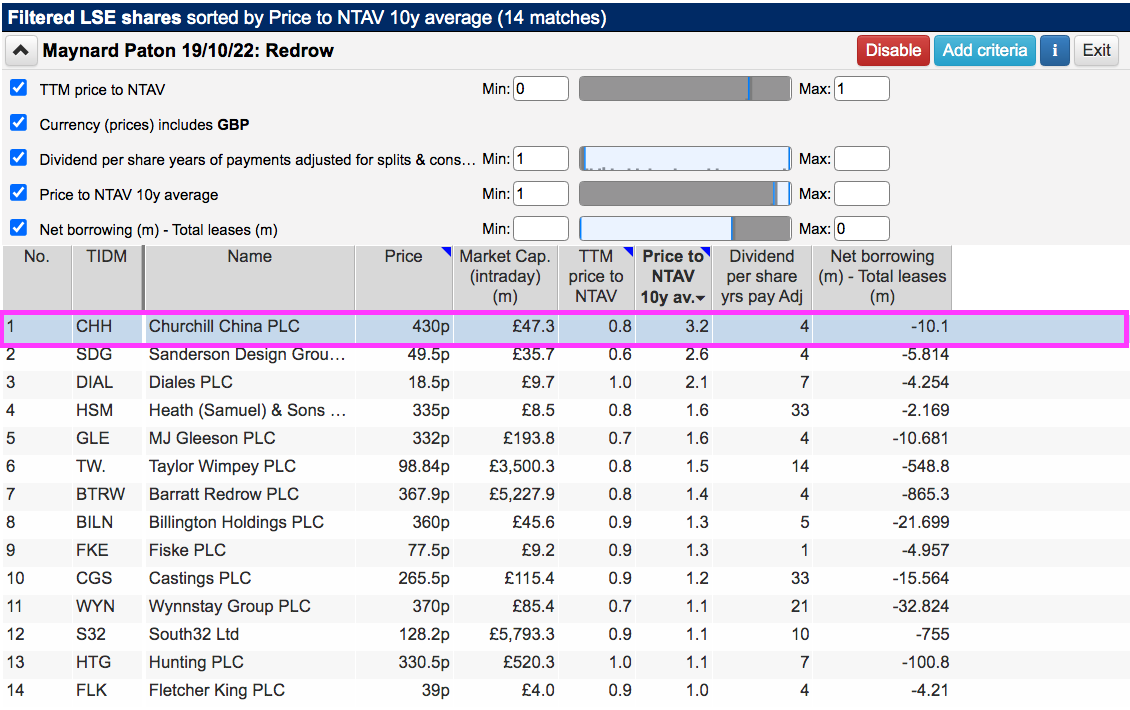This screenshot has height=710, width=1130.
Task: Exit the filter view
Action: pos(1096,50)
